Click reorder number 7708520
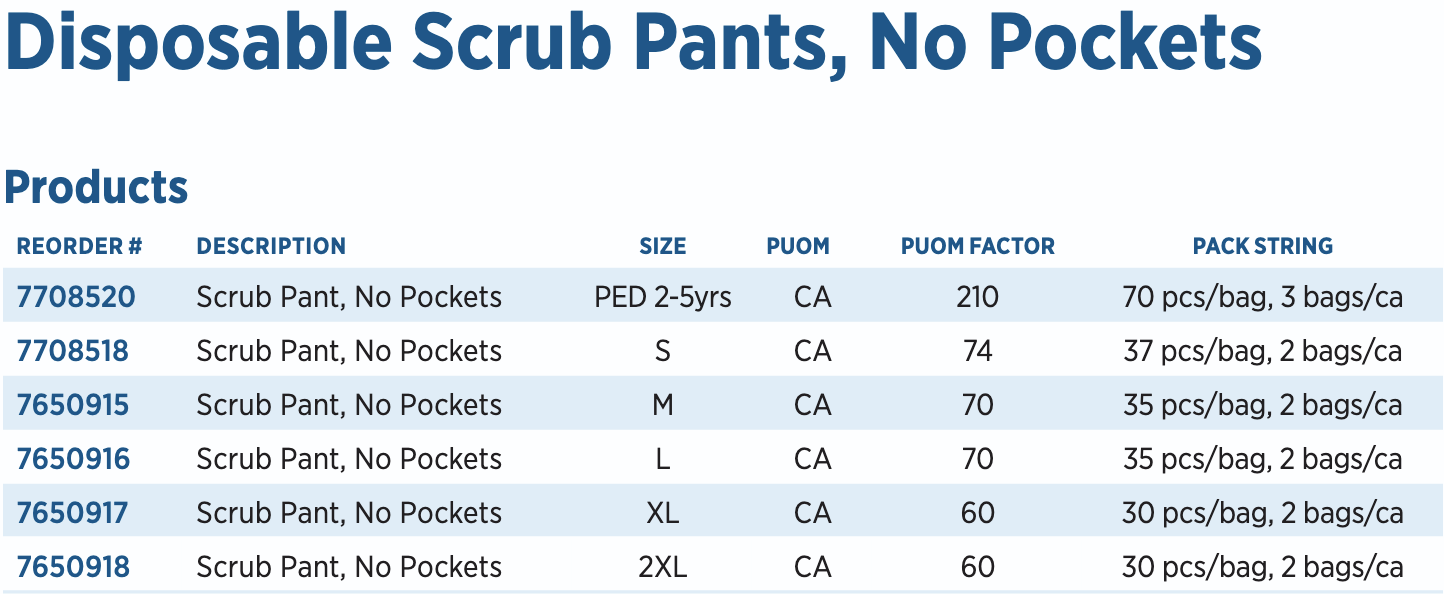The width and height of the screenshot is (1444, 594). click(76, 297)
